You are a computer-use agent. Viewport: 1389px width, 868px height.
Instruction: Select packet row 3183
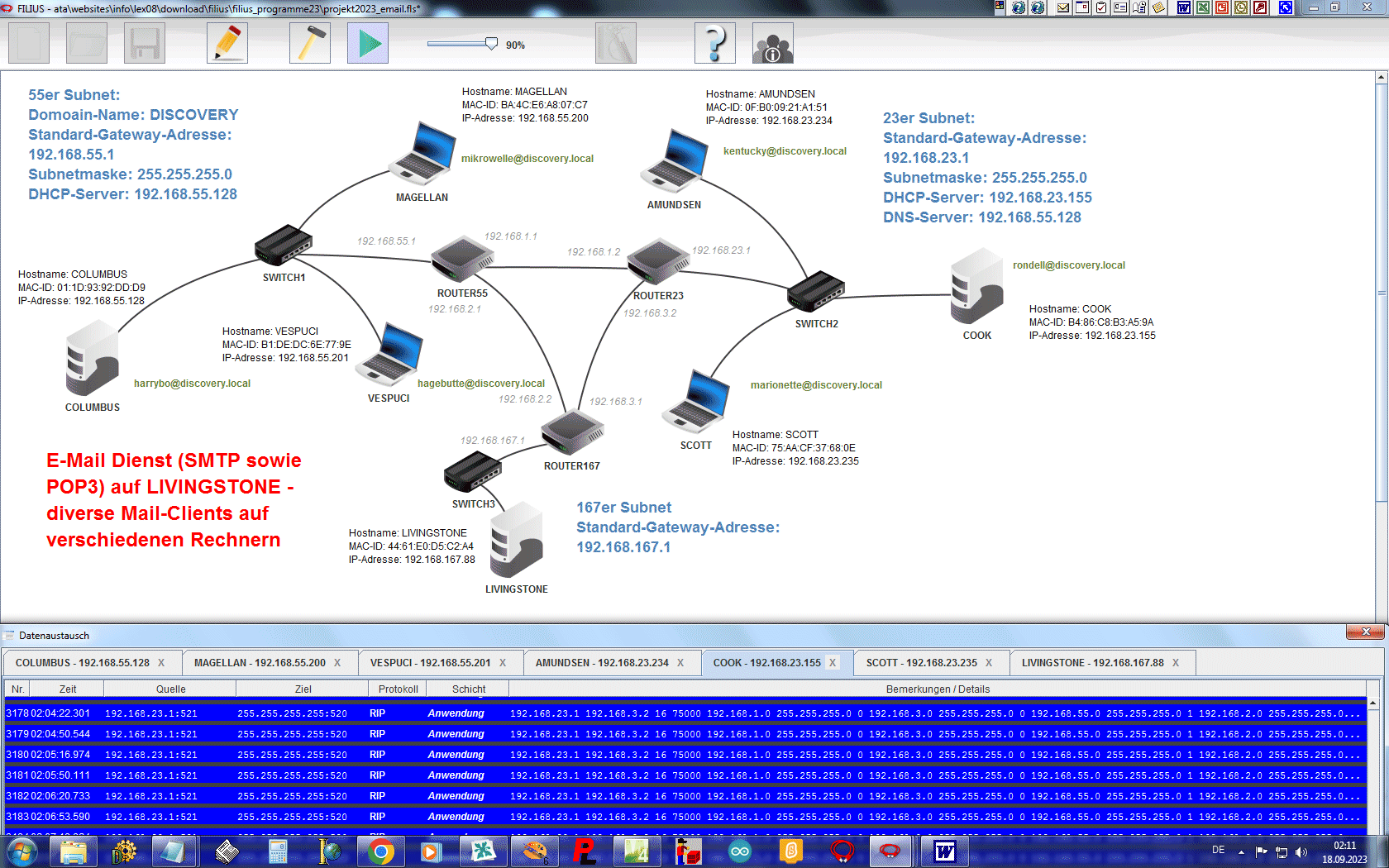tap(685, 817)
